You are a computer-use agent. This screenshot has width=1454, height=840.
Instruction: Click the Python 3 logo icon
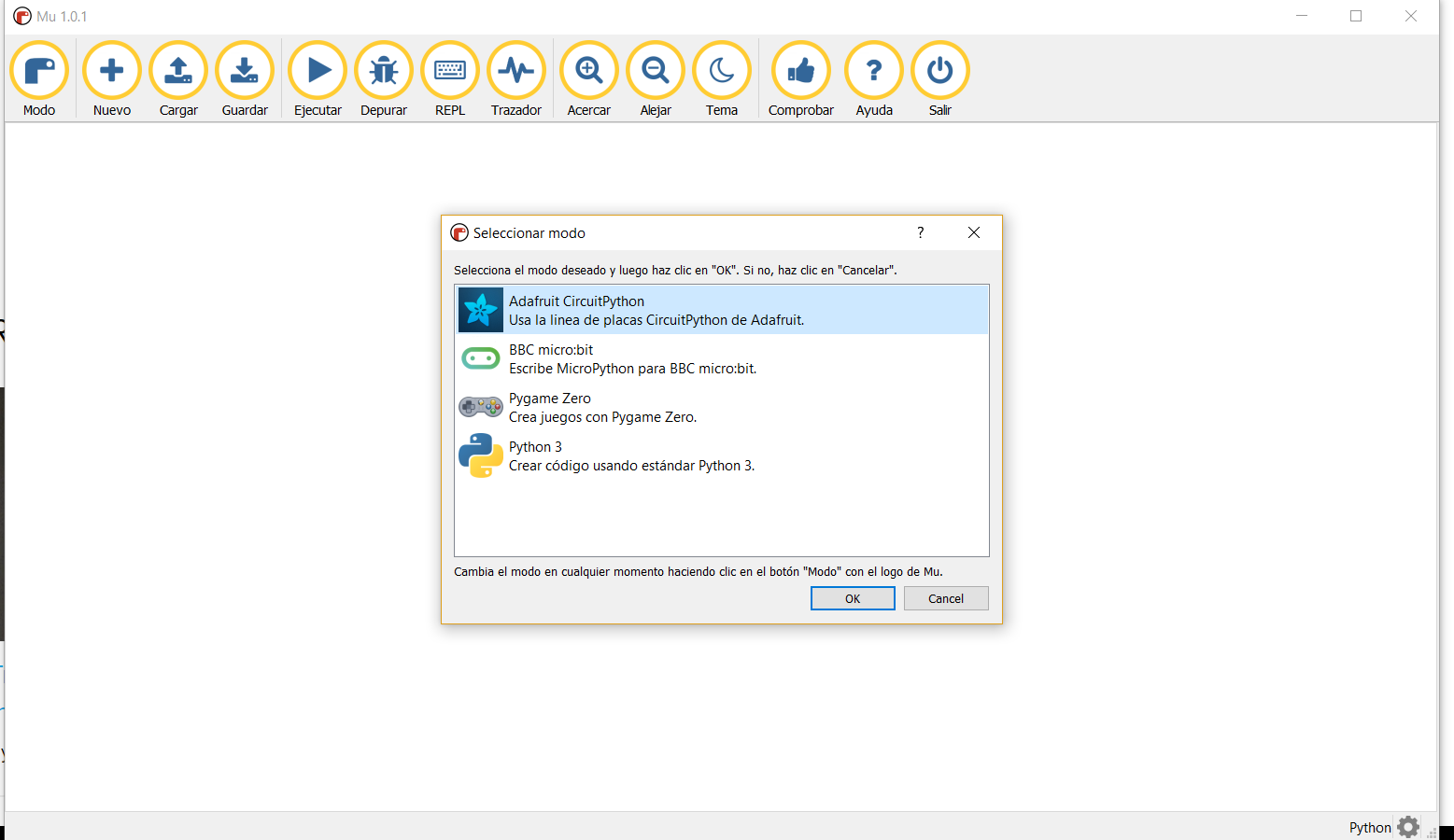click(x=481, y=455)
